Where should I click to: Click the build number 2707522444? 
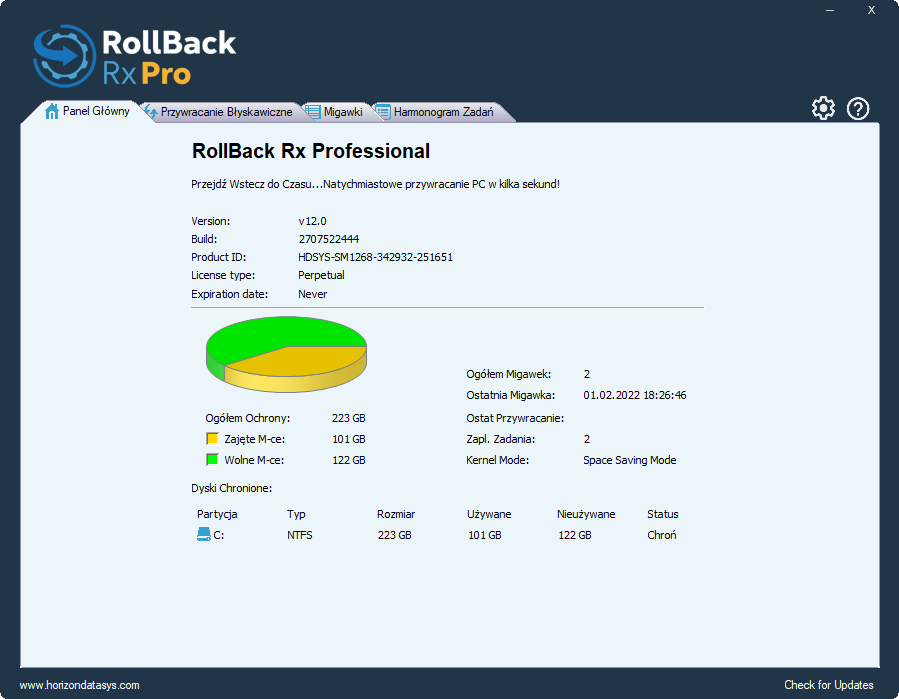coord(329,239)
